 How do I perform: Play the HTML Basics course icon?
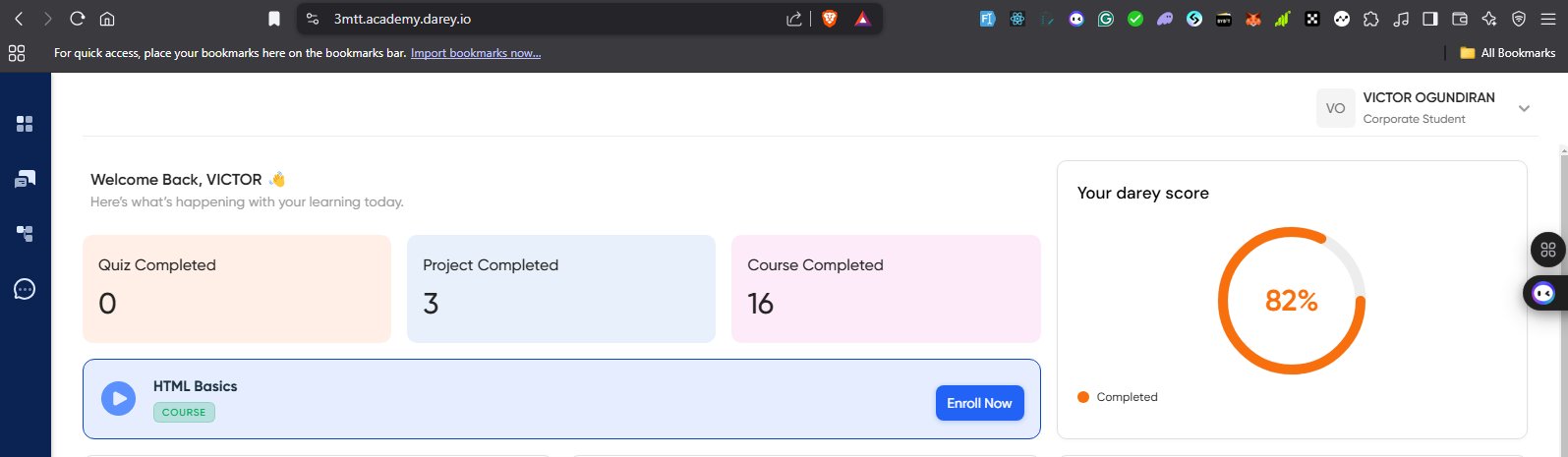119,399
